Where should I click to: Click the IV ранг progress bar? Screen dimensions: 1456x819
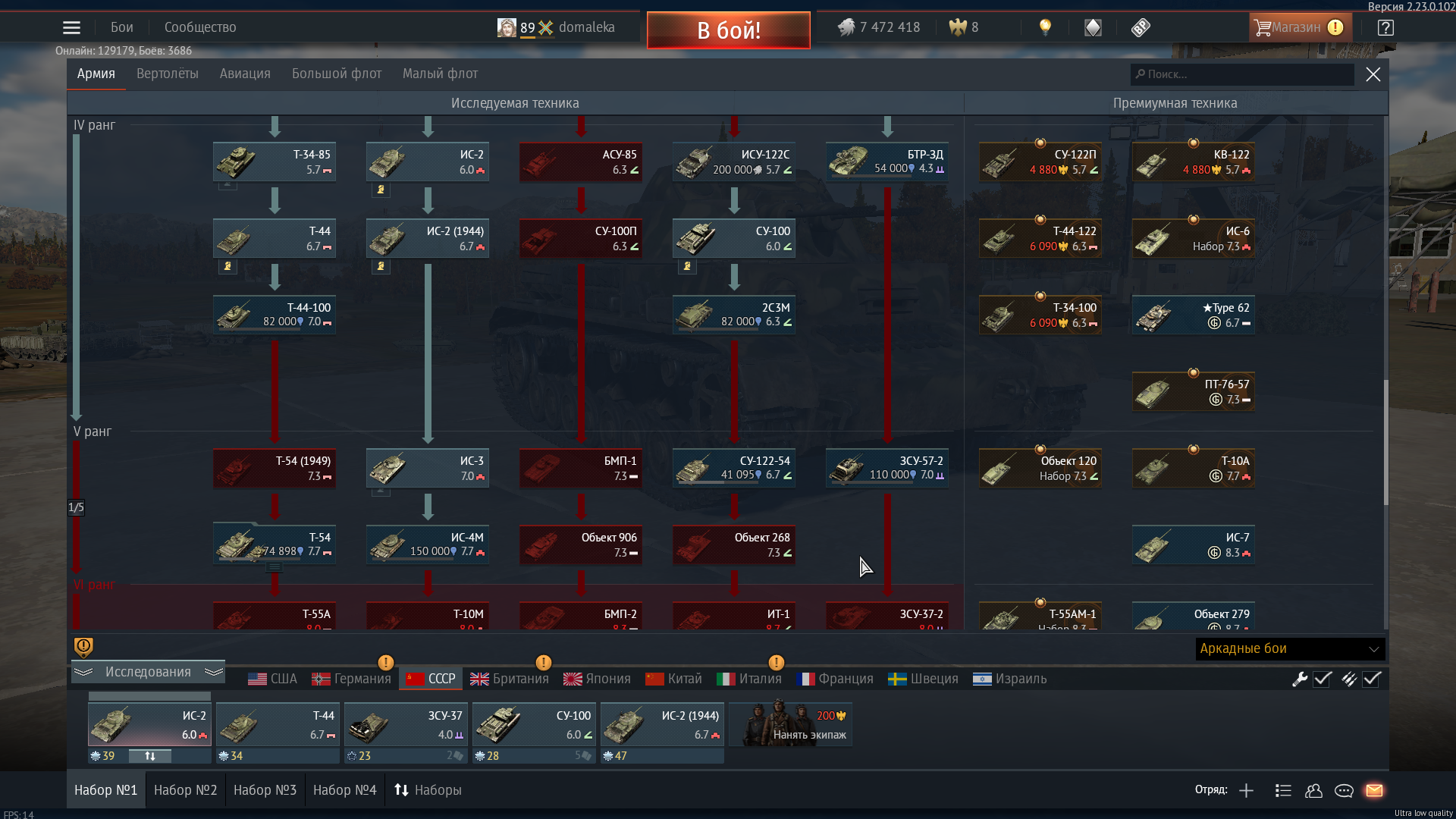[76, 277]
